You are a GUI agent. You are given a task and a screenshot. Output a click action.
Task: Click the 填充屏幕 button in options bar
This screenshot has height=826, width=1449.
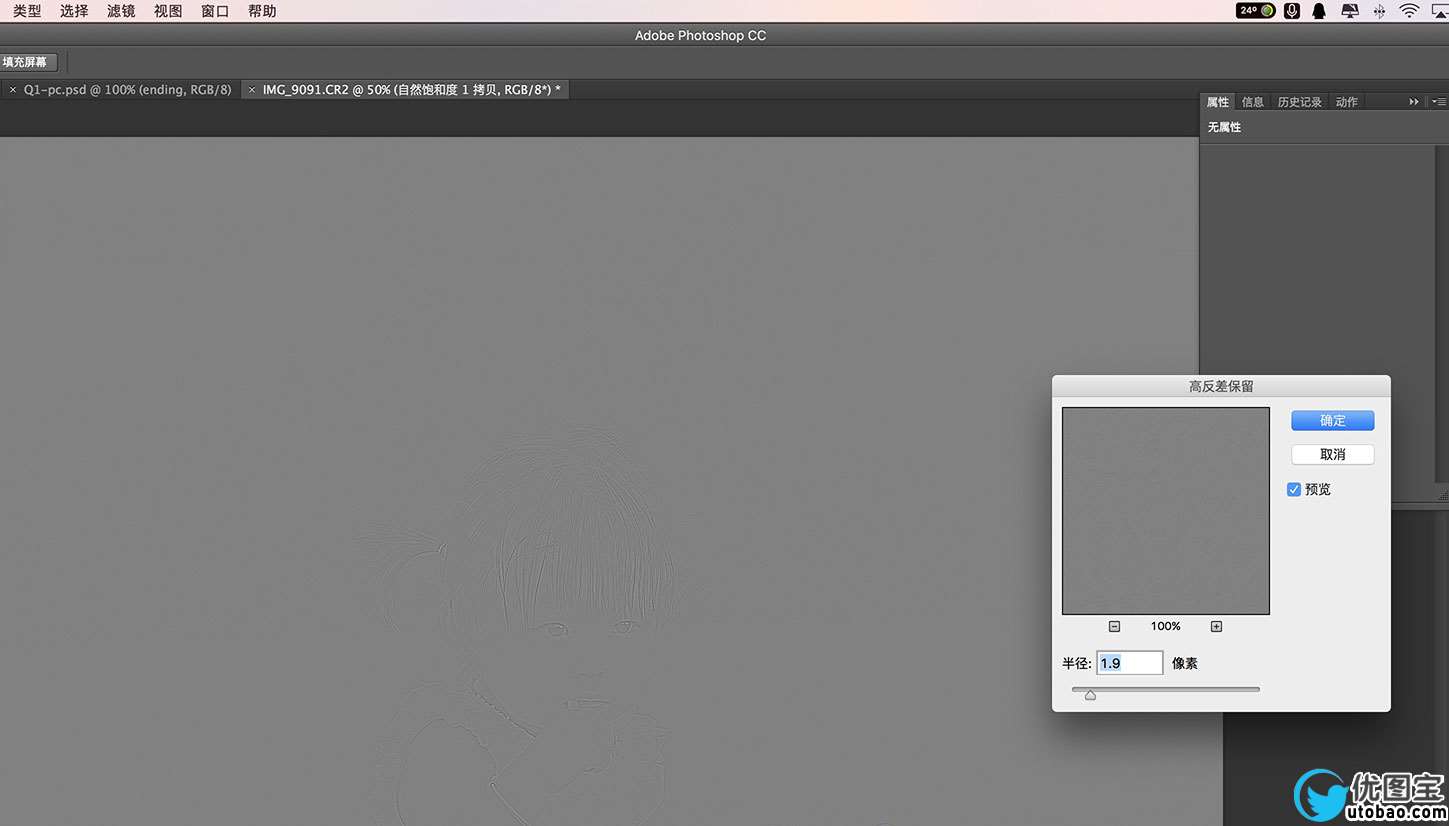pos(27,62)
